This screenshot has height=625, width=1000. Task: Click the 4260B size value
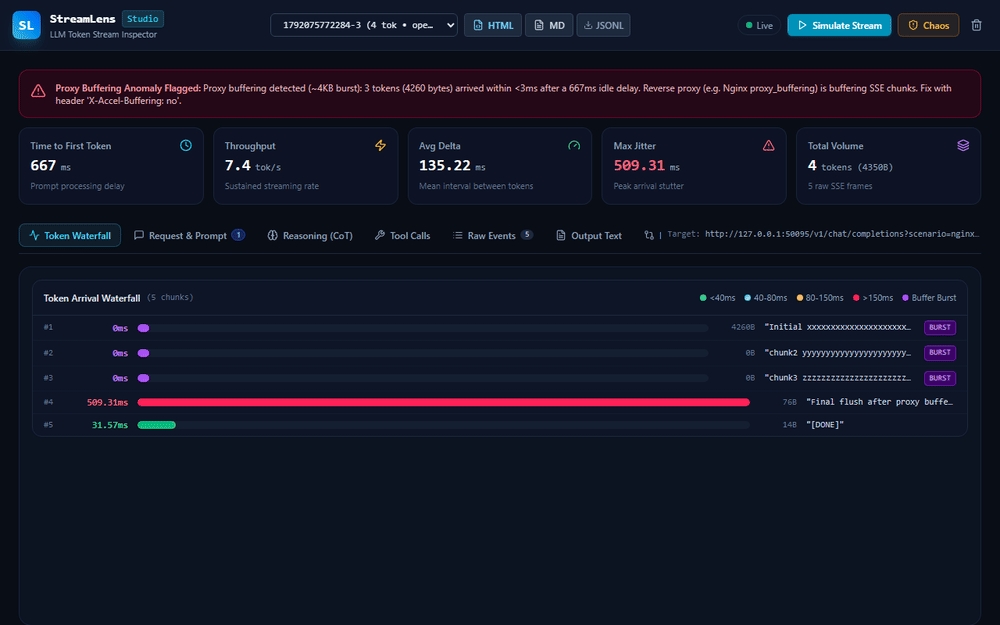(742, 327)
